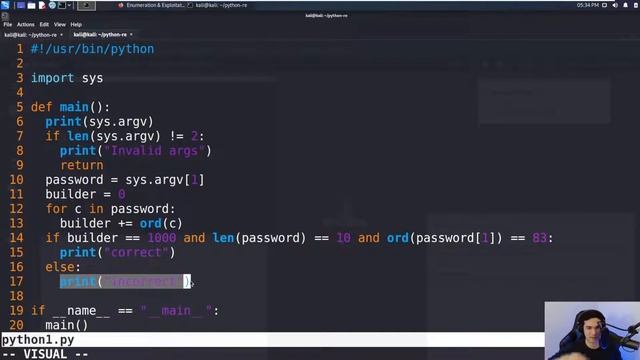Click 'if len(sys.argv) != 2:' on line 7
Viewport: 640px width, 360px height.
tap(125, 136)
